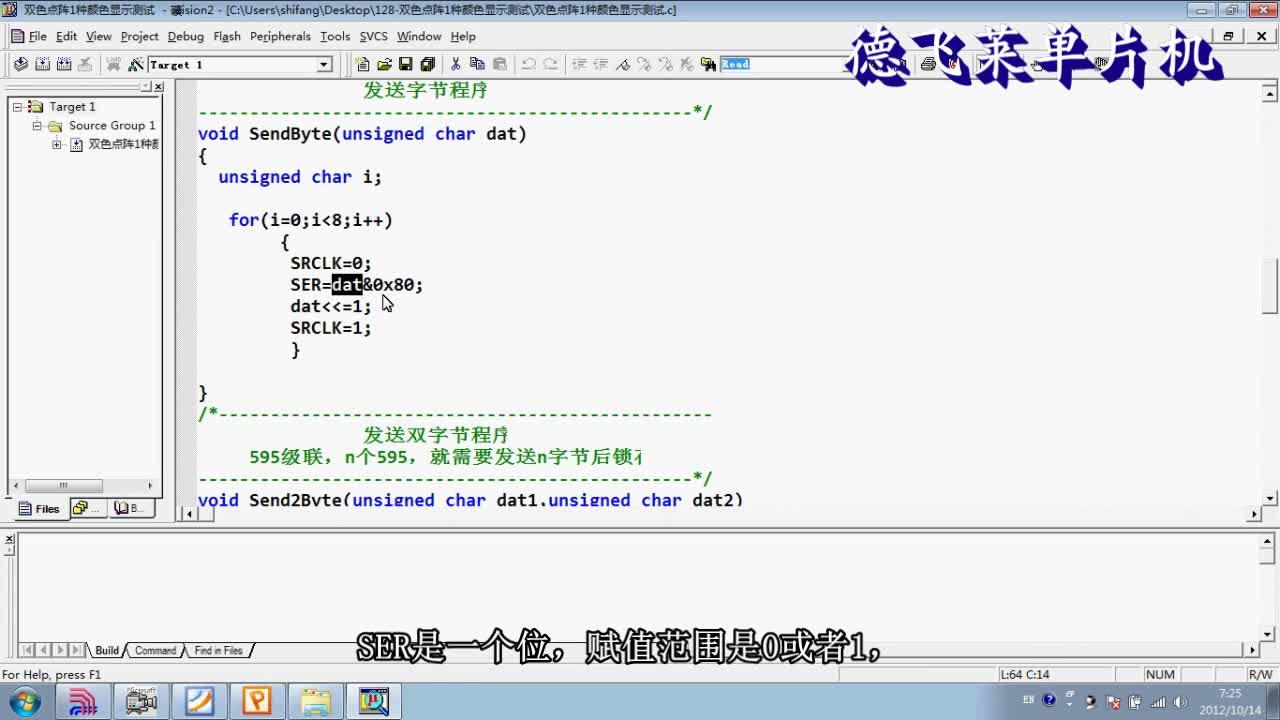Click the Save All icon
Image resolution: width=1280 pixels, height=720 pixels.
pyautogui.click(x=428, y=64)
